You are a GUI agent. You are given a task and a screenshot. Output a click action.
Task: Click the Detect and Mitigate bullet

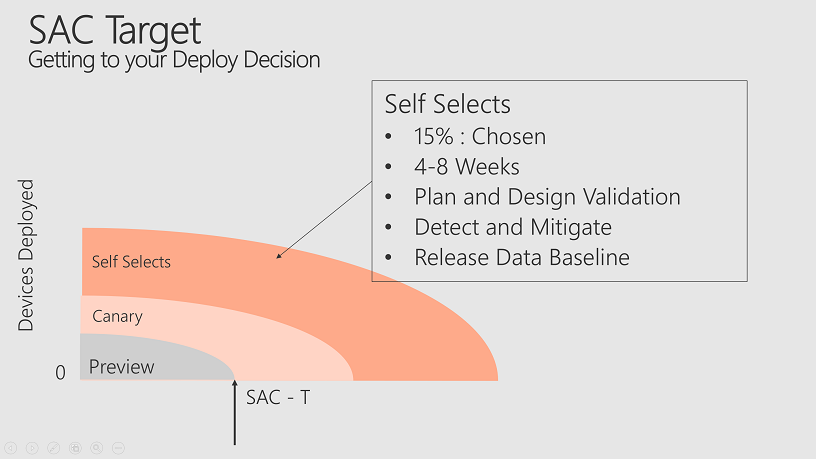[513, 227]
